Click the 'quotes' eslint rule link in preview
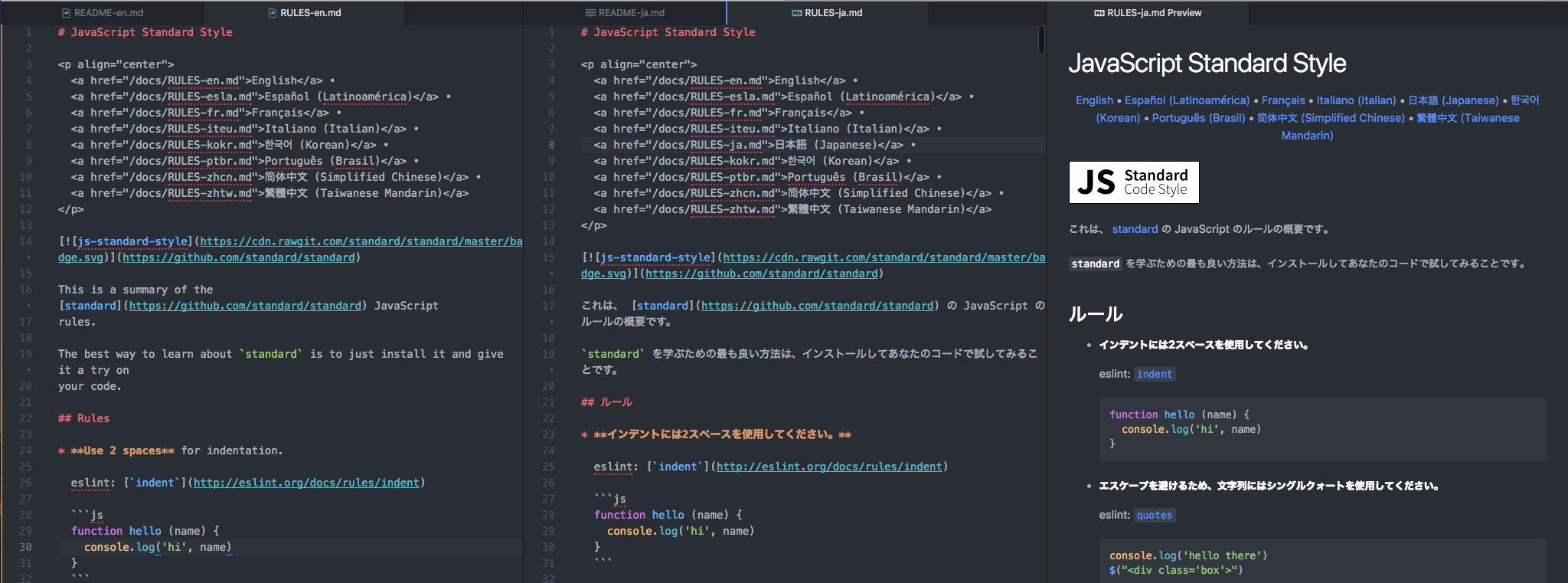 click(x=1154, y=515)
